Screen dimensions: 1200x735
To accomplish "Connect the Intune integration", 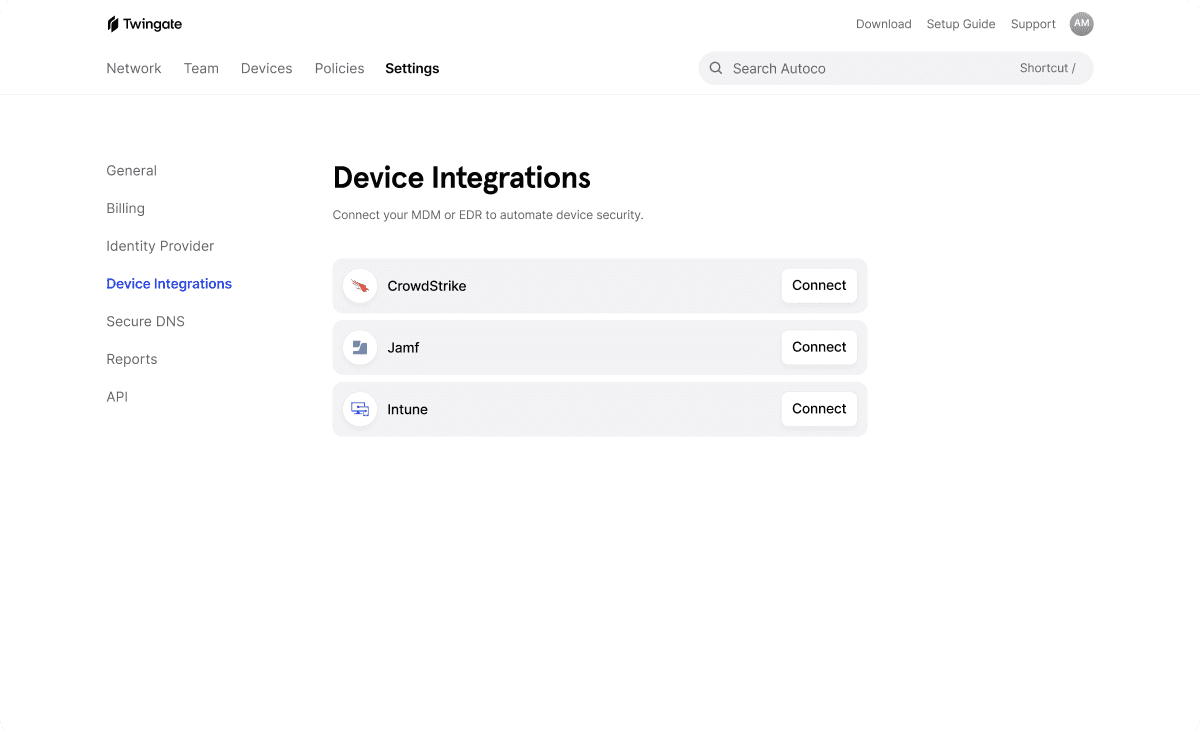I will (819, 409).
